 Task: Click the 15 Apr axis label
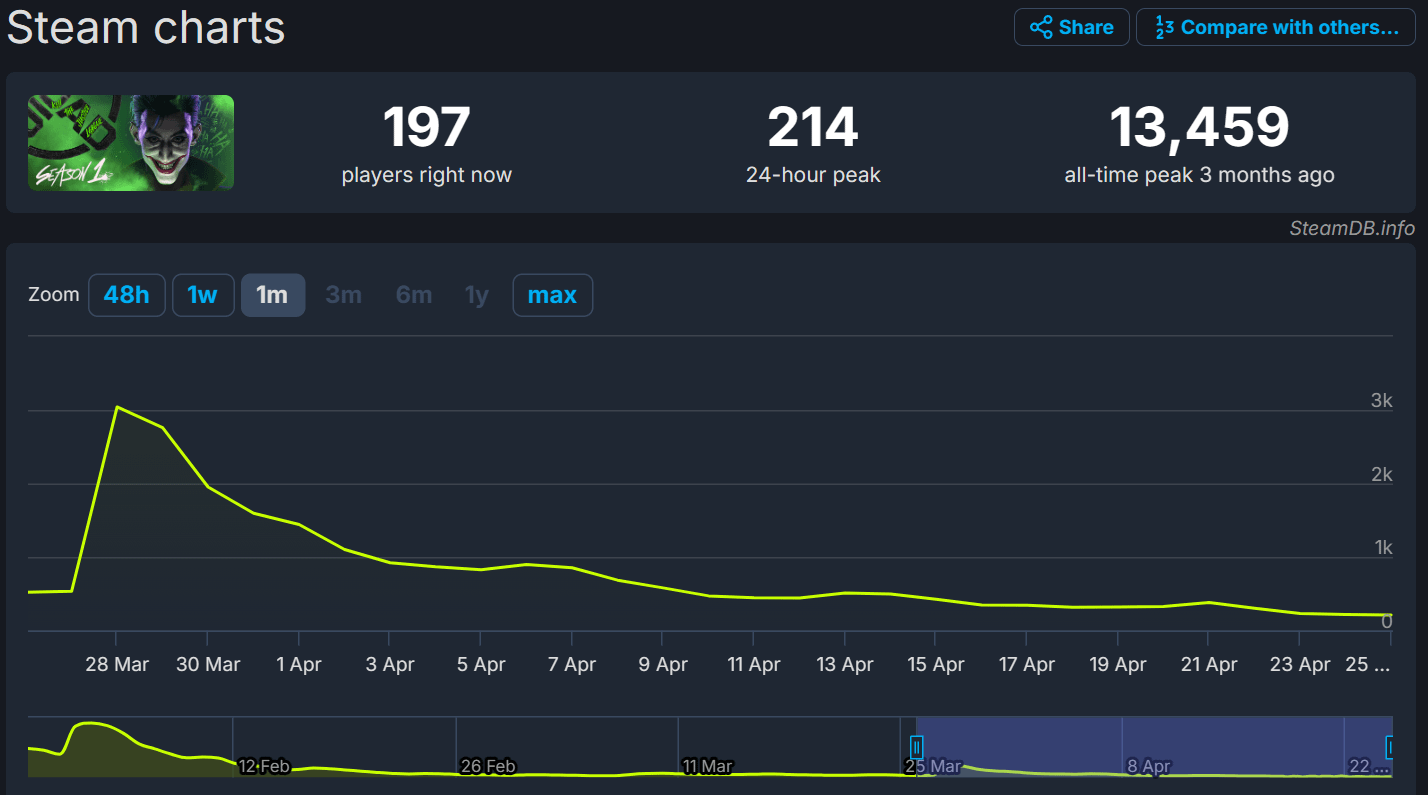point(935,664)
